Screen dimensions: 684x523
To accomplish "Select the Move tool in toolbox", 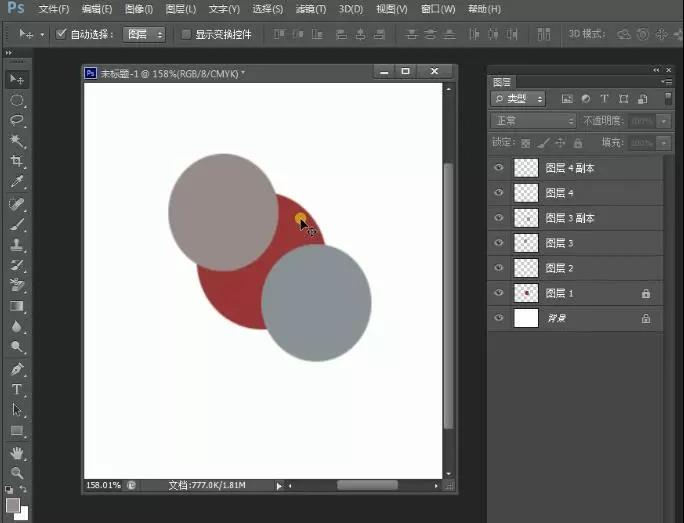I will click(17, 79).
